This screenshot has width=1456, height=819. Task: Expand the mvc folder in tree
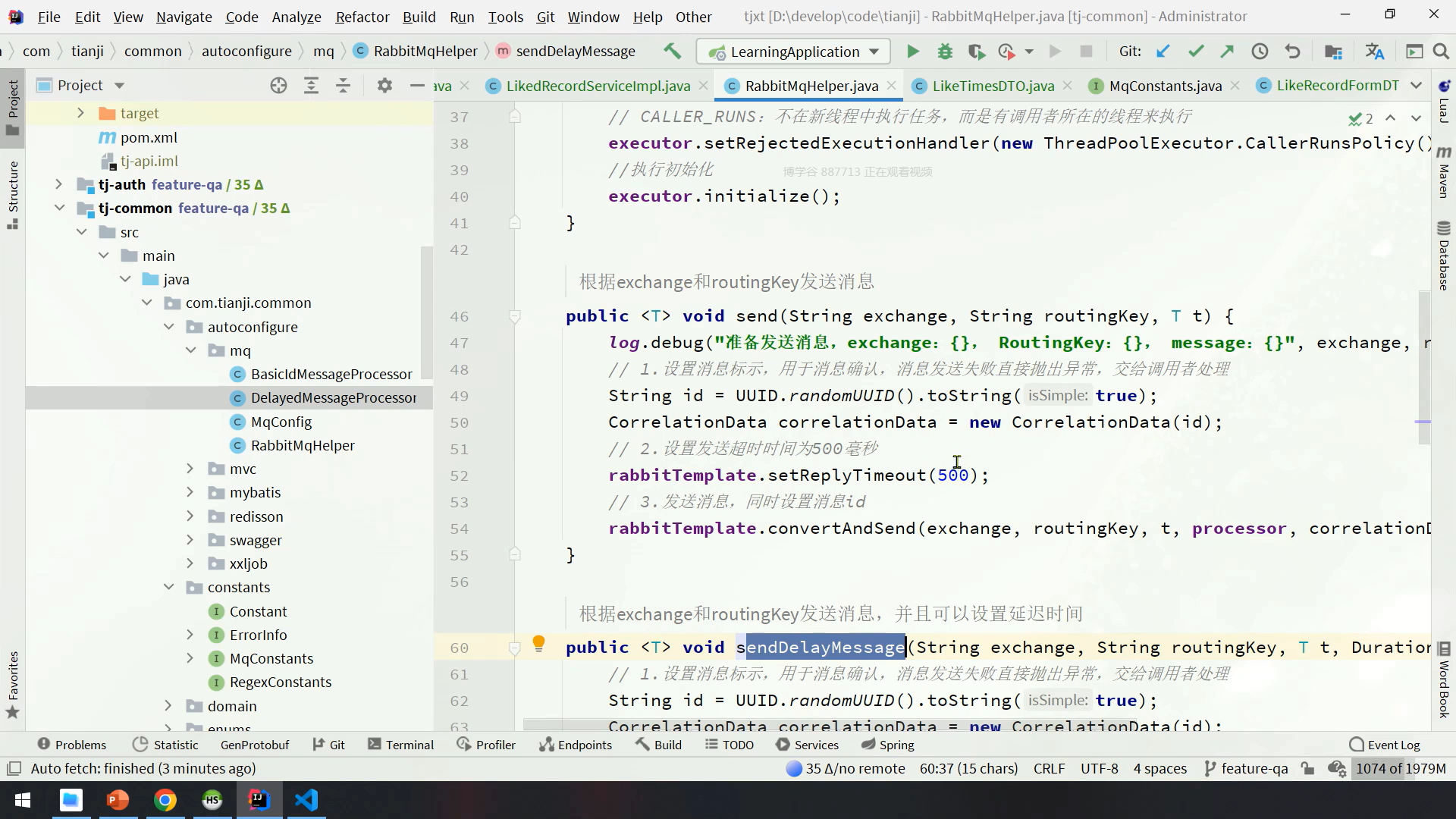pyautogui.click(x=190, y=469)
